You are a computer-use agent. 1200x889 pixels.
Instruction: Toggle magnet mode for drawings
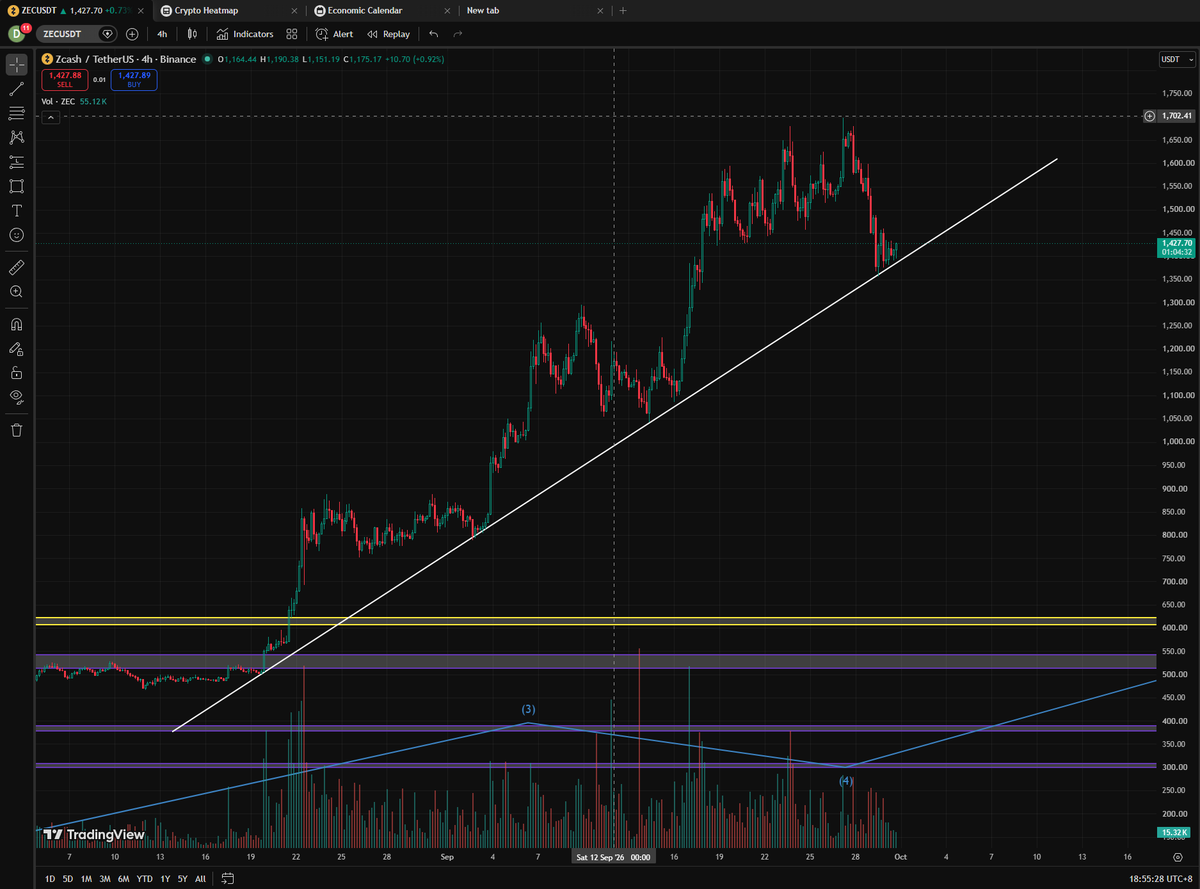16,324
